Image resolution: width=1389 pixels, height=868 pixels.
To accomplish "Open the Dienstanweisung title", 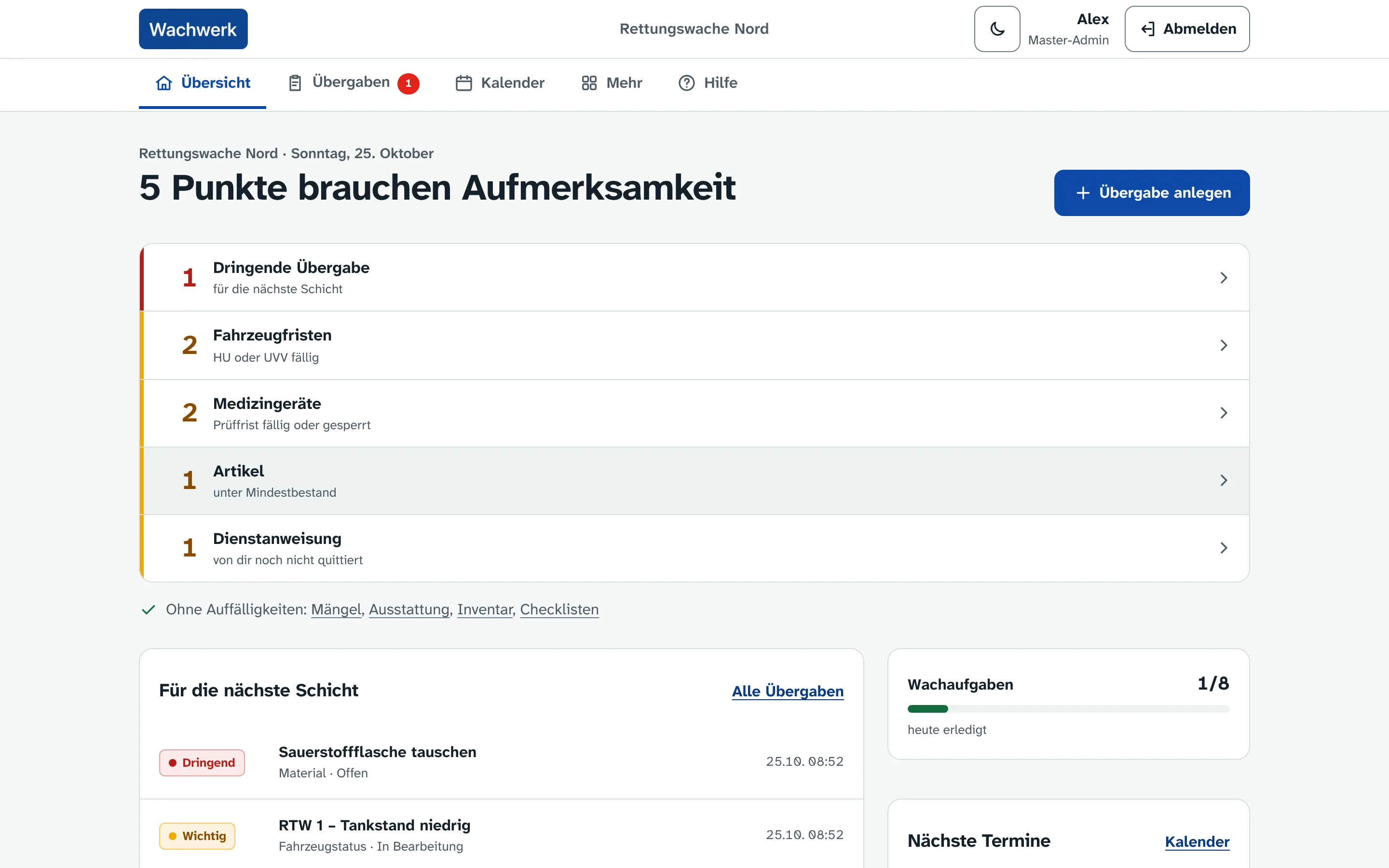I will pos(277,539).
